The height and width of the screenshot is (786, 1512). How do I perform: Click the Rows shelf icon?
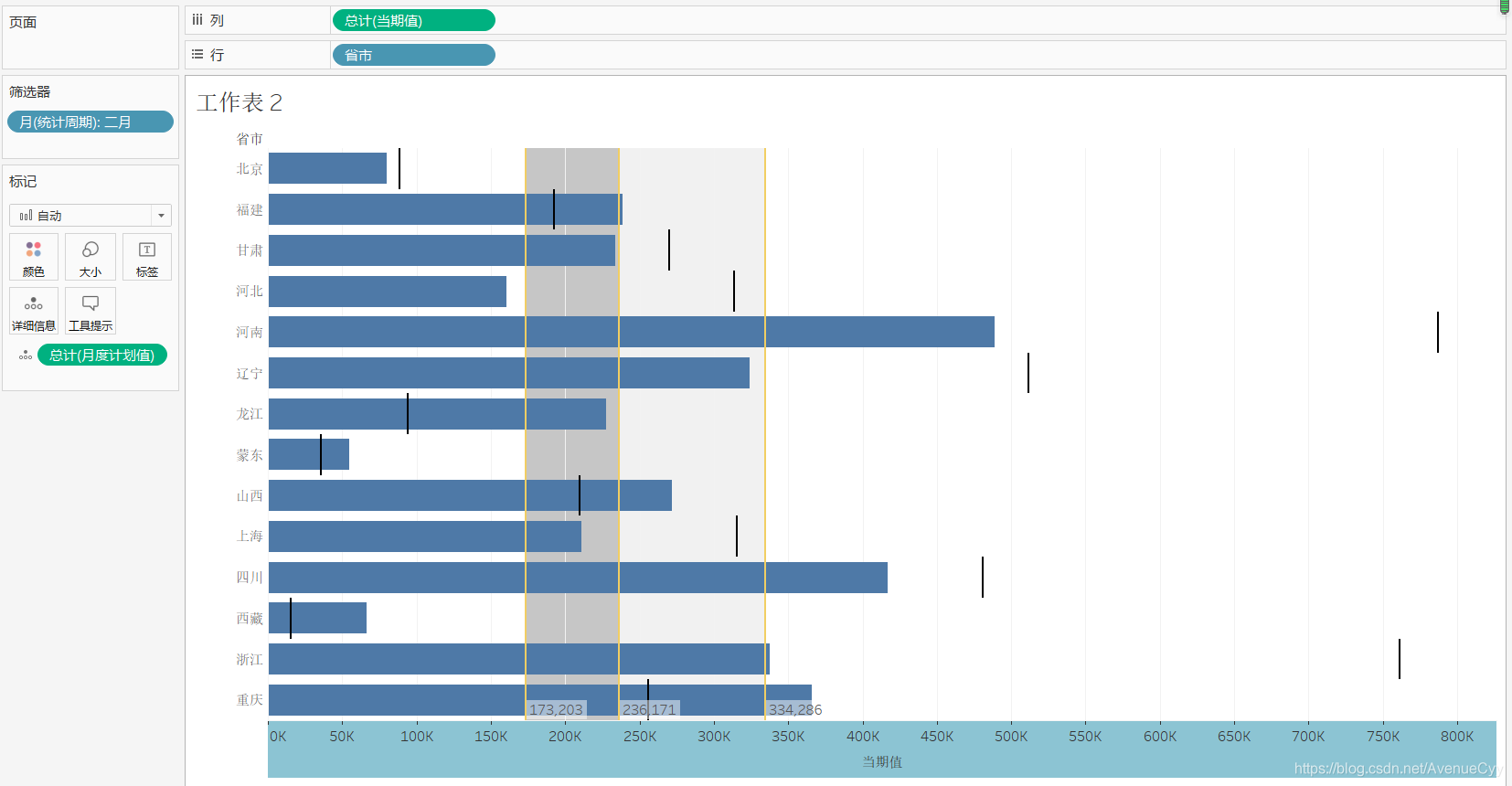pos(197,55)
